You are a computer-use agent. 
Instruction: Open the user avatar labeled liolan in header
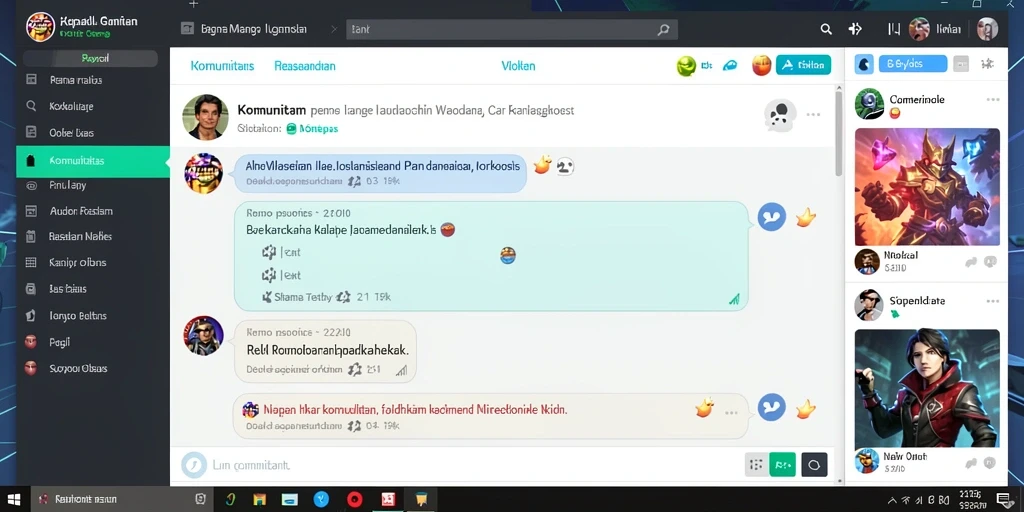pyautogui.click(x=919, y=29)
